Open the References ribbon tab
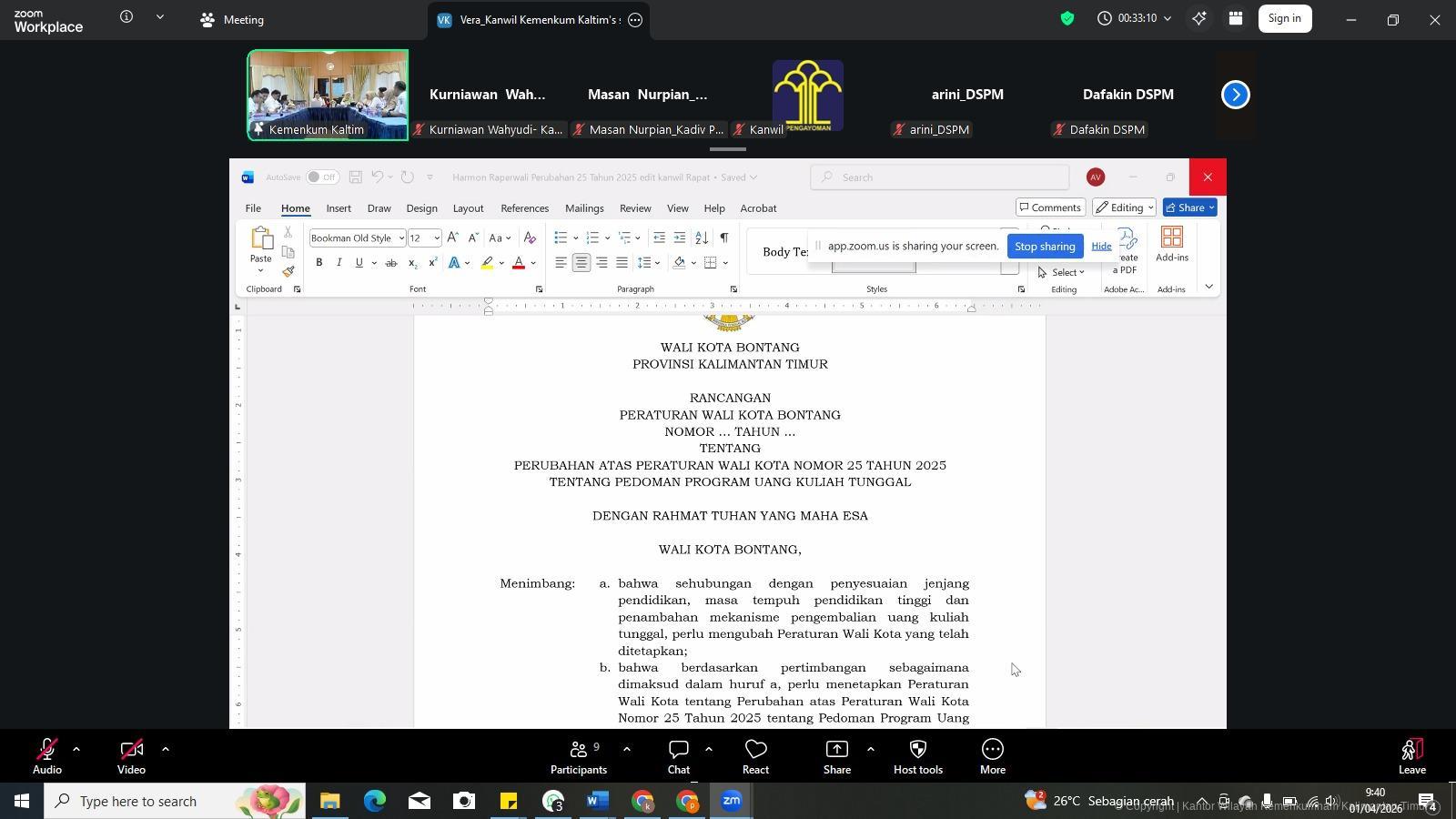This screenshot has height=819, width=1456. tap(524, 208)
